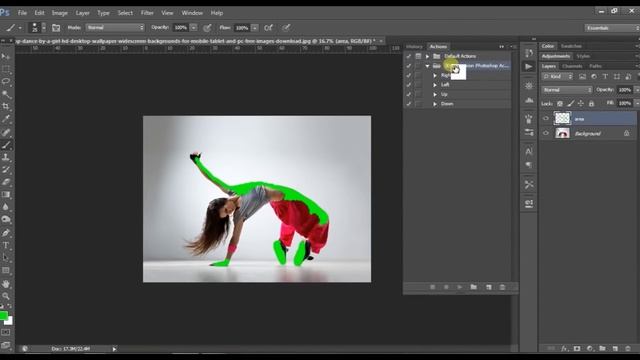Image resolution: width=640 pixels, height=360 pixels.
Task: Click the play selection button in Actions panel
Action: [460, 287]
